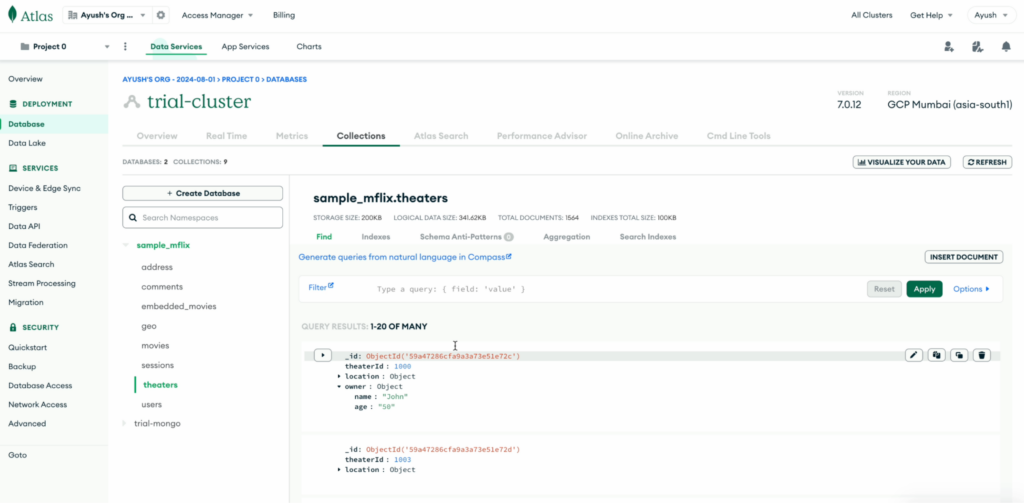Screen dimensions: 1024x503
Task: Click the Atlas leaf logo
Action: (12, 14)
